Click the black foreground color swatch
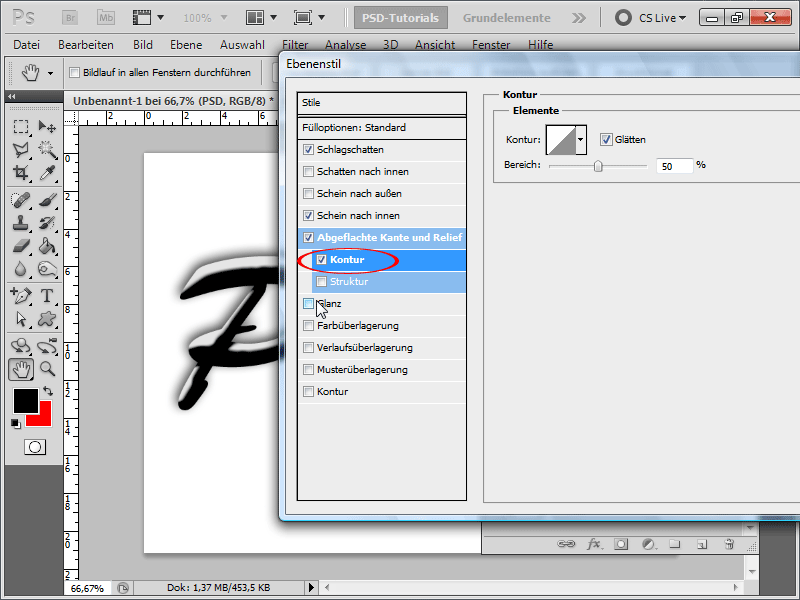The width and height of the screenshot is (800, 600). click(26, 401)
